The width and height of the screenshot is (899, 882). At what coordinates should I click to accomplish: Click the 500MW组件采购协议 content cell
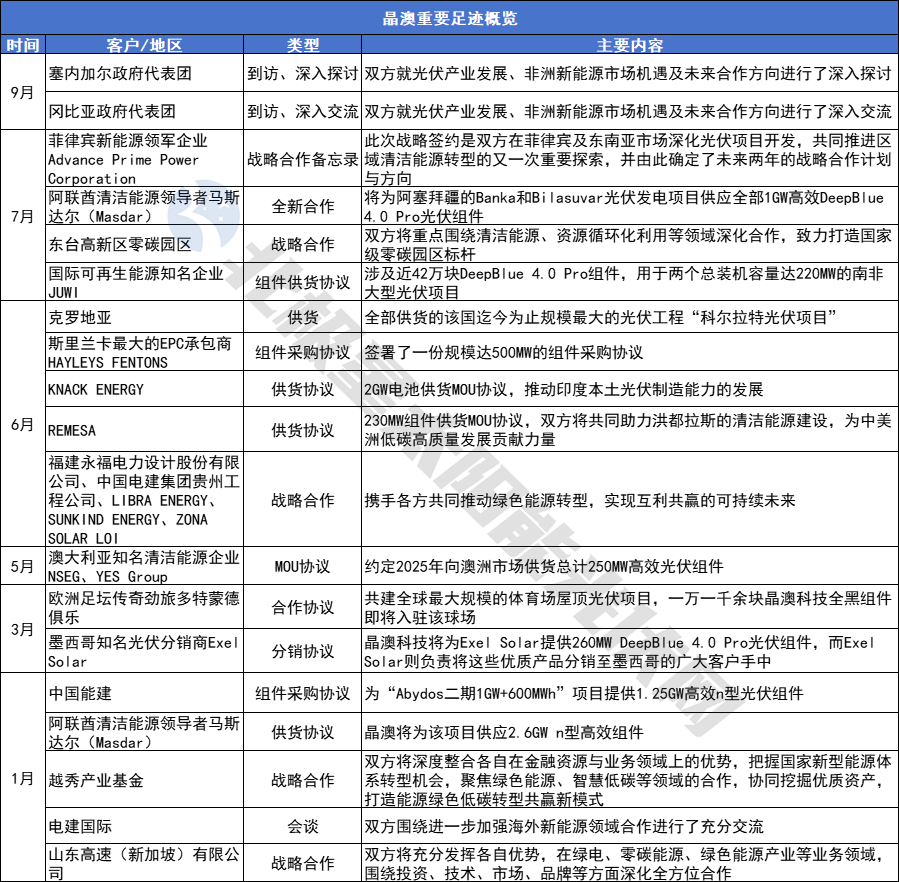point(630,352)
